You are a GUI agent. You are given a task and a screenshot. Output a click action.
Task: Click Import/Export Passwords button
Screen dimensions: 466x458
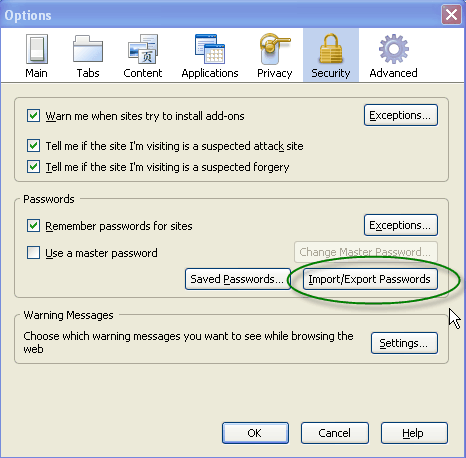point(370,279)
